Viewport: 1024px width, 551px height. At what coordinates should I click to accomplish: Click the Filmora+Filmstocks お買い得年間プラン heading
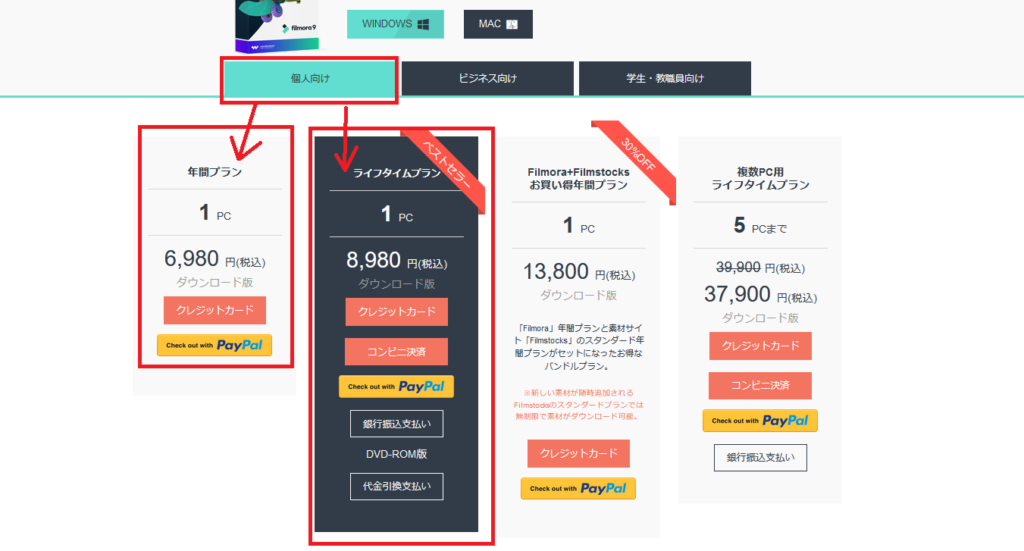pyautogui.click(x=579, y=178)
